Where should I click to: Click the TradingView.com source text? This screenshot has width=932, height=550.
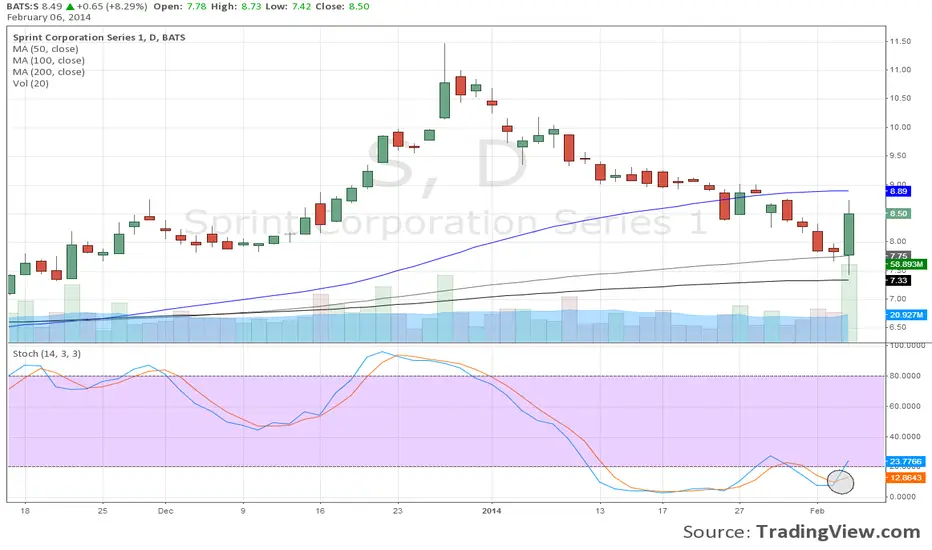[838, 532]
